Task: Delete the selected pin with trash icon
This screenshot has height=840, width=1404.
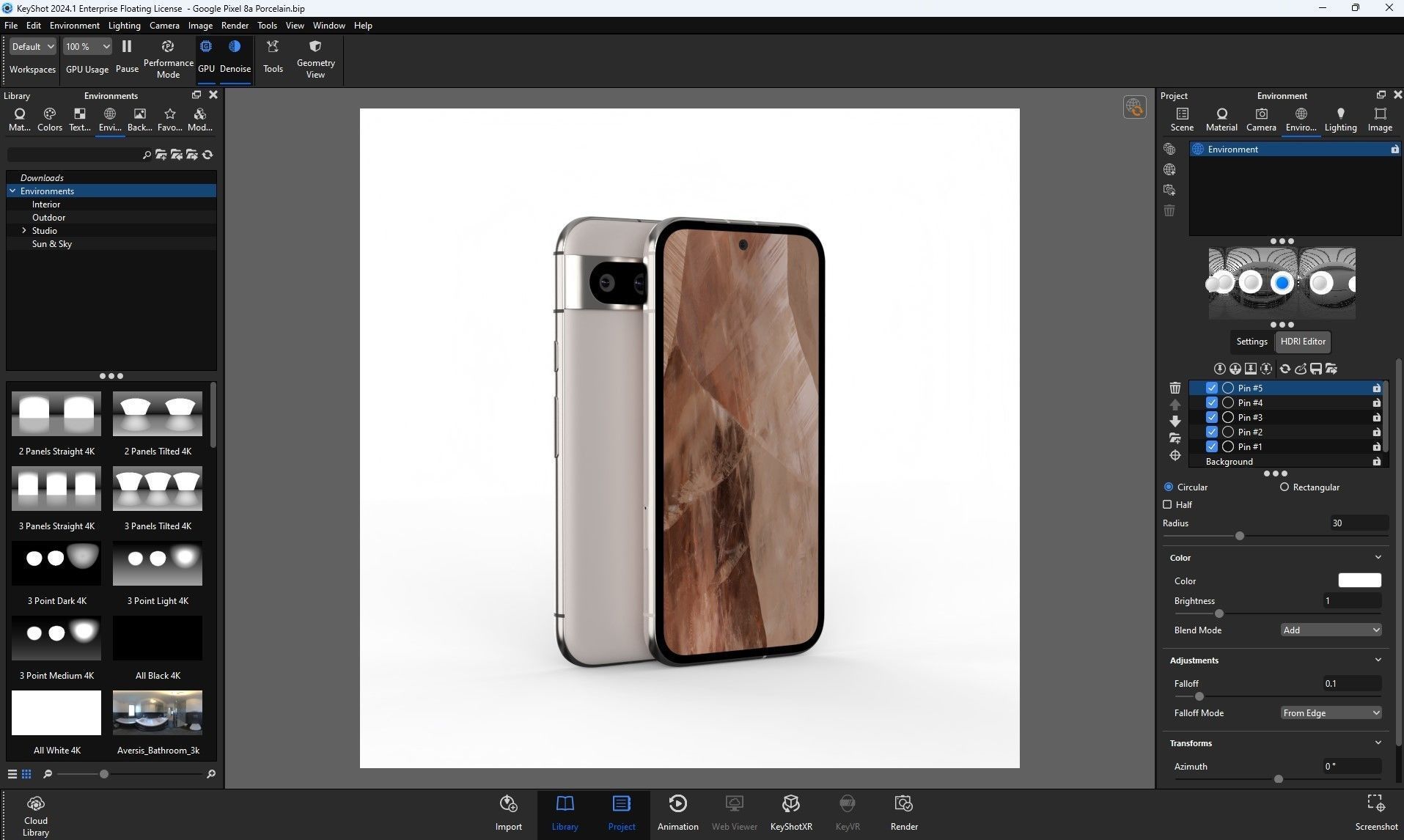Action: [1175, 388]
